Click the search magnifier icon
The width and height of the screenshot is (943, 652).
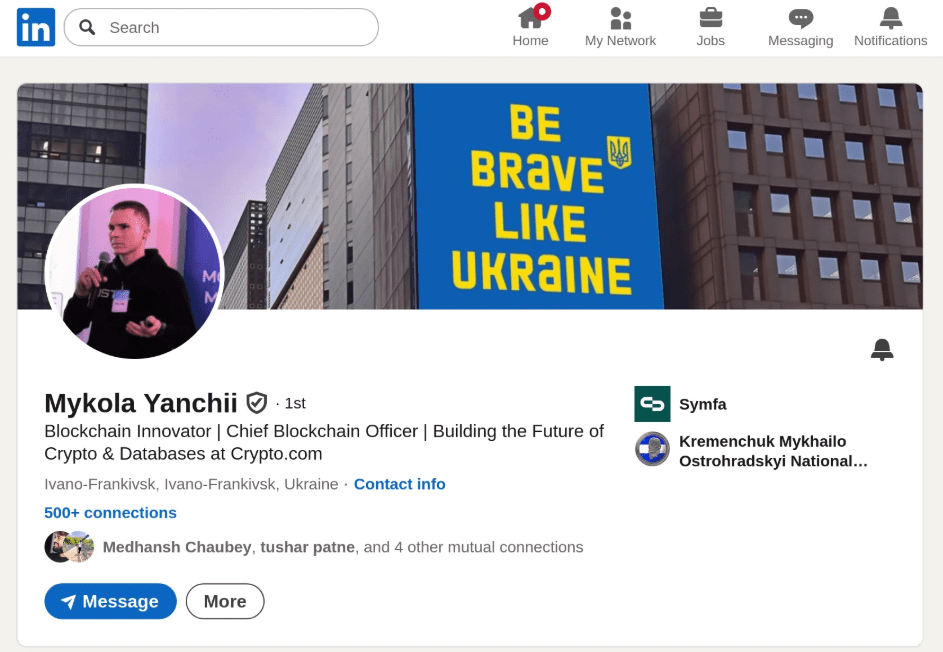click(87, 27)
